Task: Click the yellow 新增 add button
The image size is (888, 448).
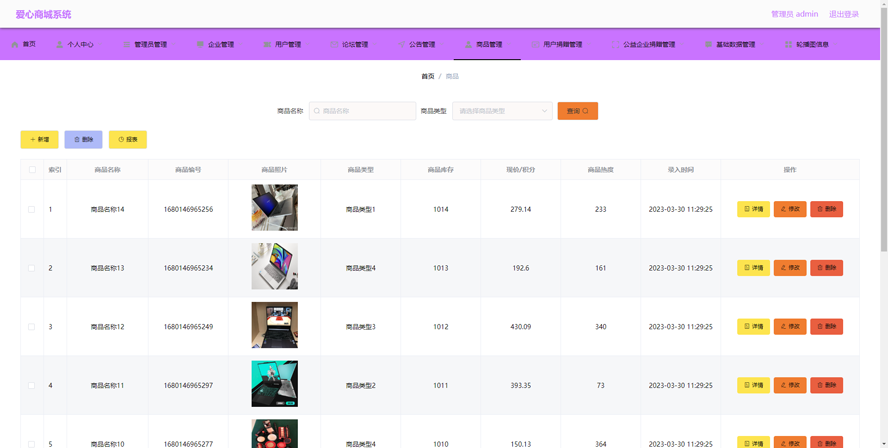Action: click(40, 139)
